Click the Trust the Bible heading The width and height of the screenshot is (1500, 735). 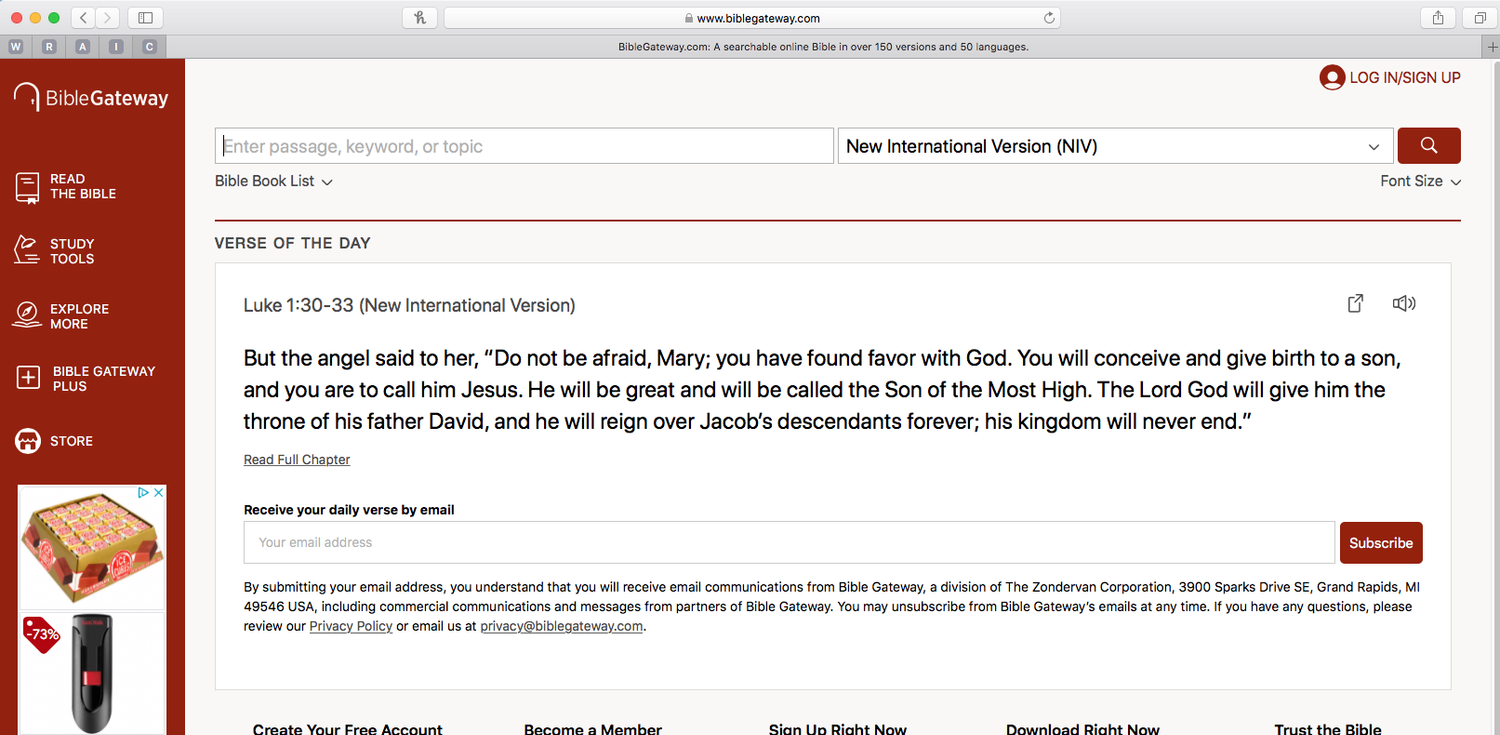1328,728
